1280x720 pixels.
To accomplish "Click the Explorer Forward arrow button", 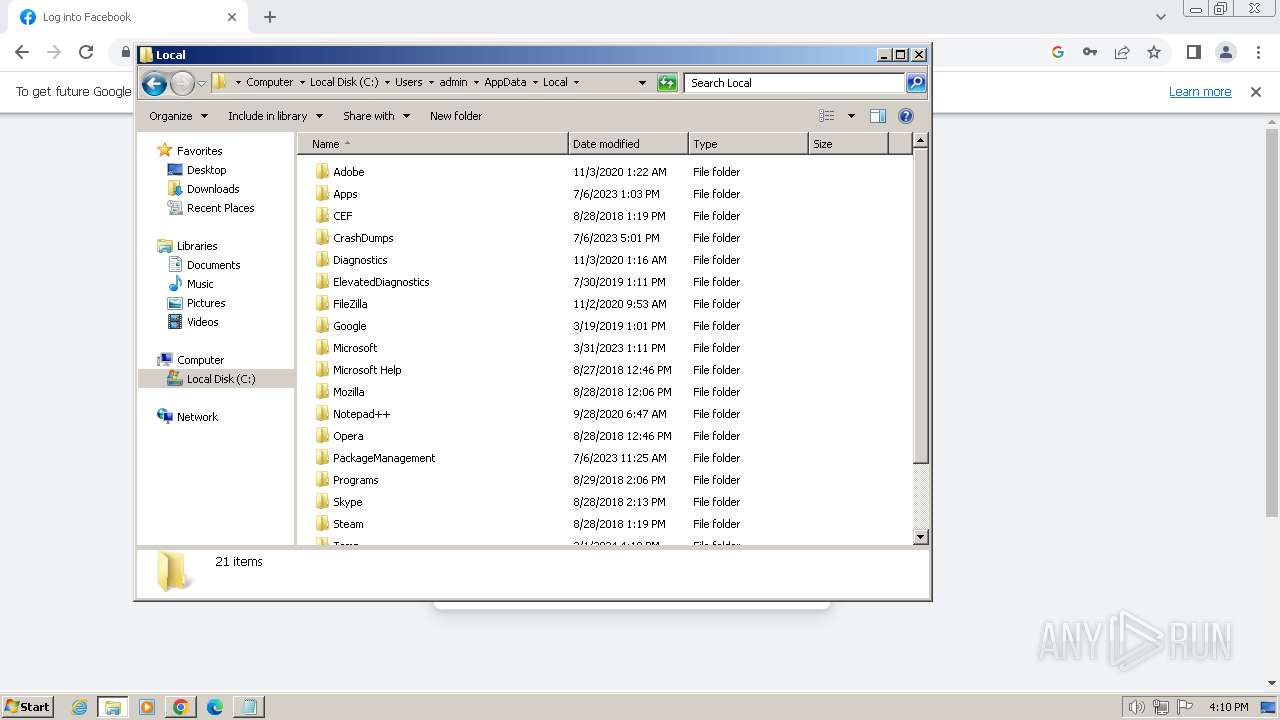I will [182, 83].
